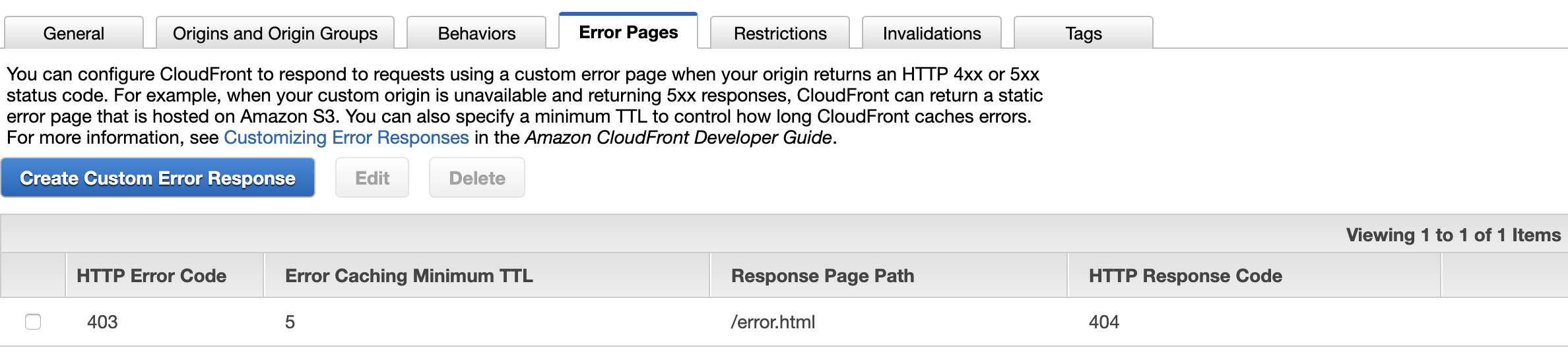Click the 404 response code cell
Image resolution: width=1568 pixels, height=356 pixels.
tap(1104, 322)
